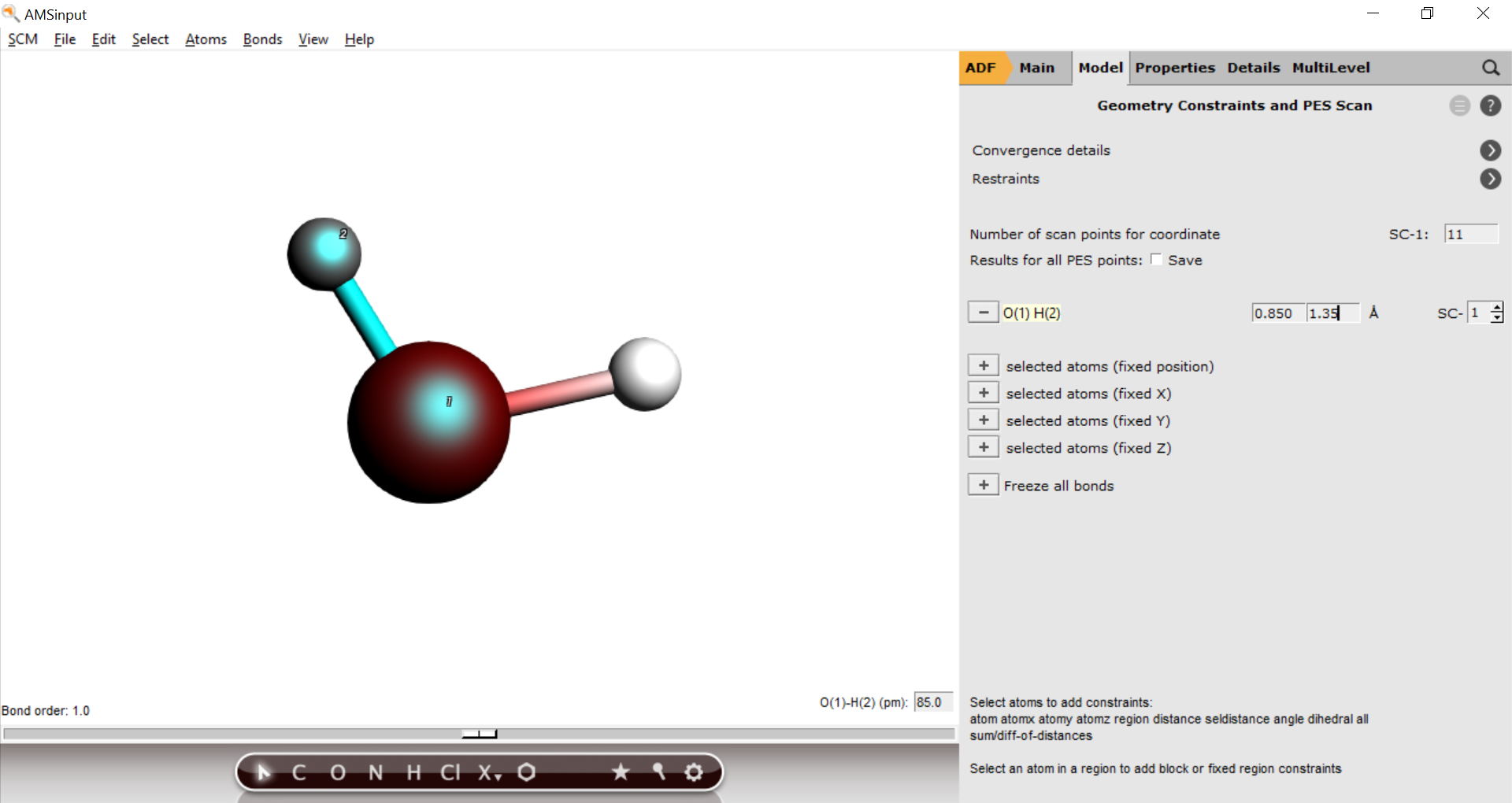Open the gear settings icon in toolbar
This screenshot has height=803, width=1512.
[x=694, y=772]
